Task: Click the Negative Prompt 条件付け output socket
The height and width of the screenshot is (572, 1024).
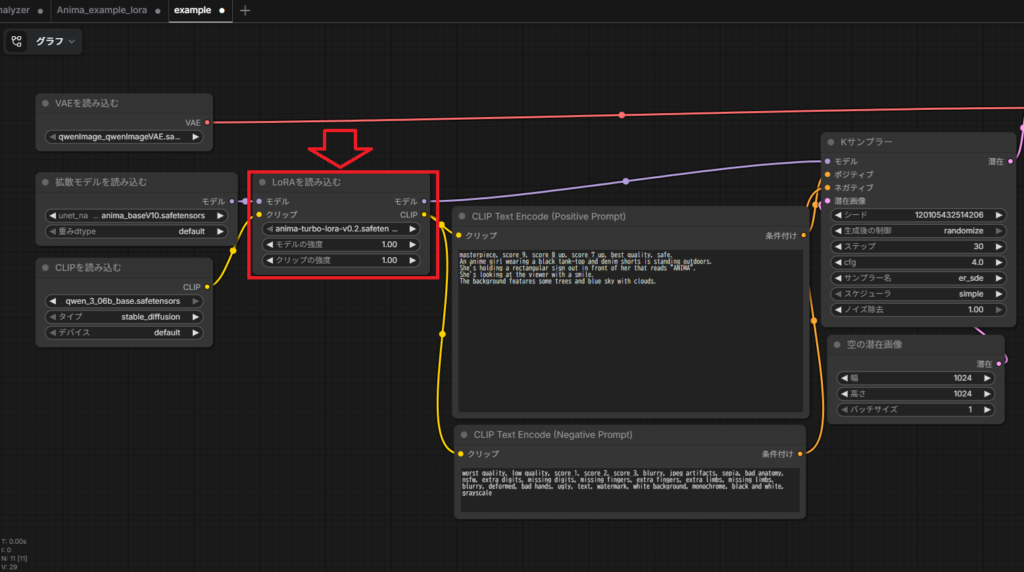Action: point(800,453)
